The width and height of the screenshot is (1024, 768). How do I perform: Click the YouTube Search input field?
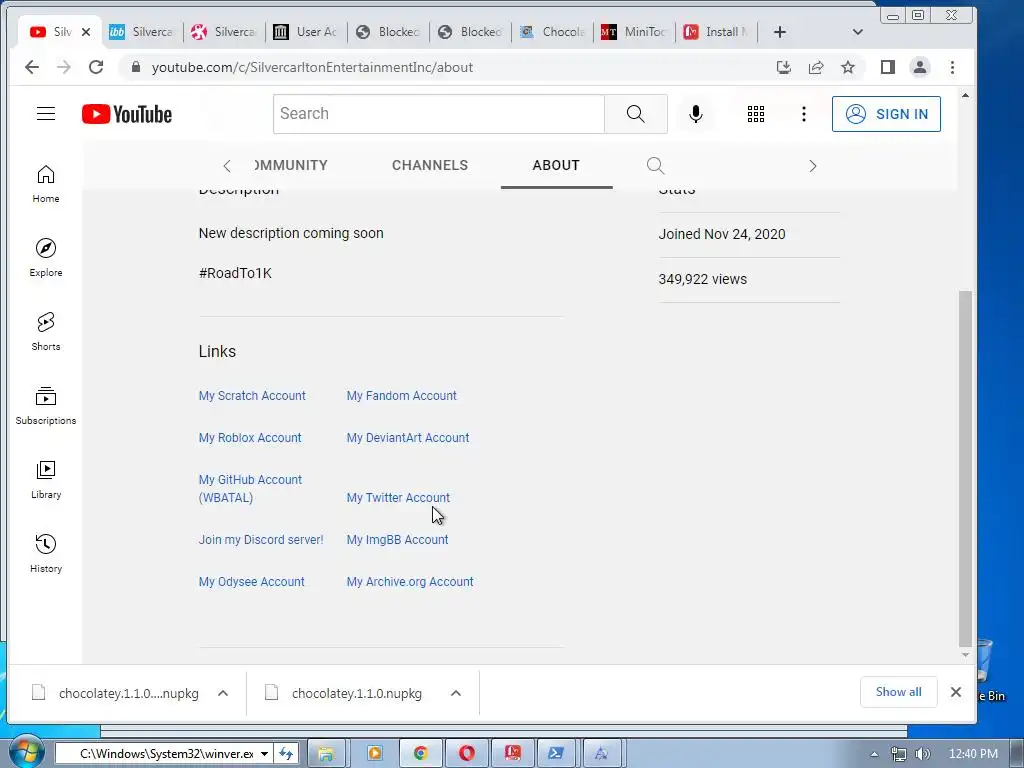pyautogui.click(x=438, y=114)
